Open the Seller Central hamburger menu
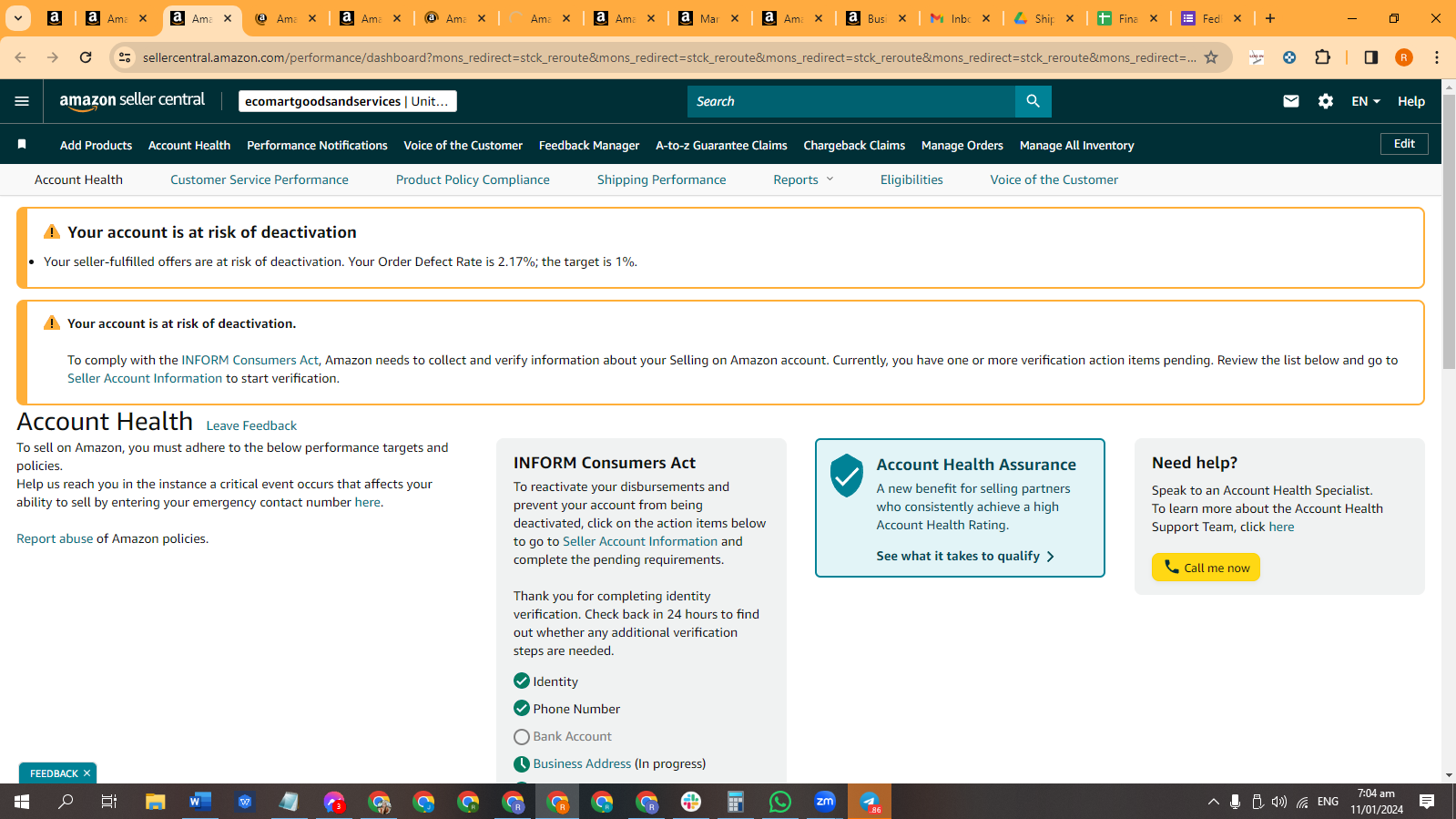This screenshot has height=819, width=1456. [22, 101]
